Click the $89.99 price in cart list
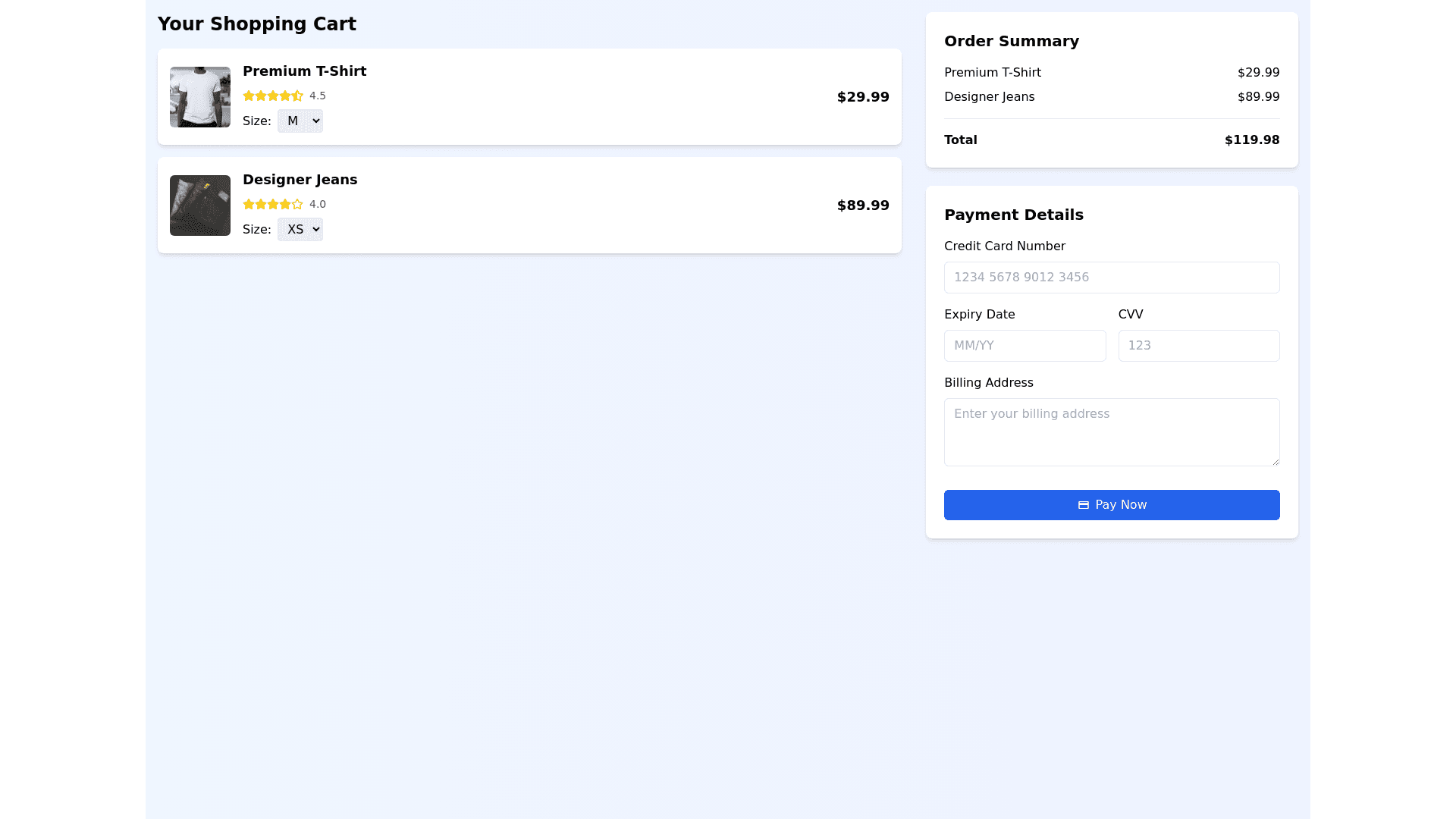This screenshot has width=1456, height=819. click(862, 206)
